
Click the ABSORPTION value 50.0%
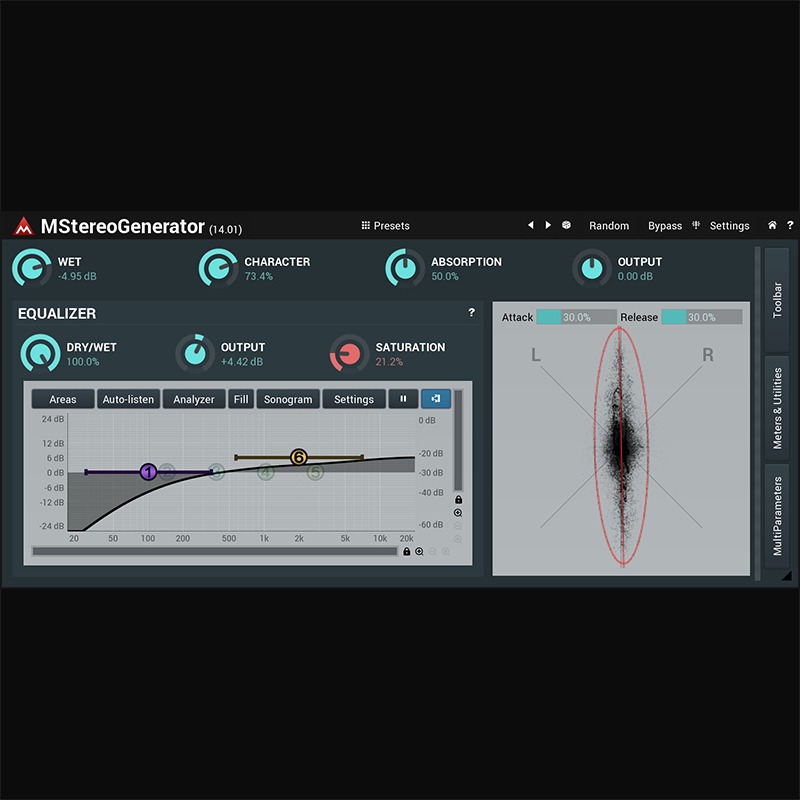click(x=445, y=276)
